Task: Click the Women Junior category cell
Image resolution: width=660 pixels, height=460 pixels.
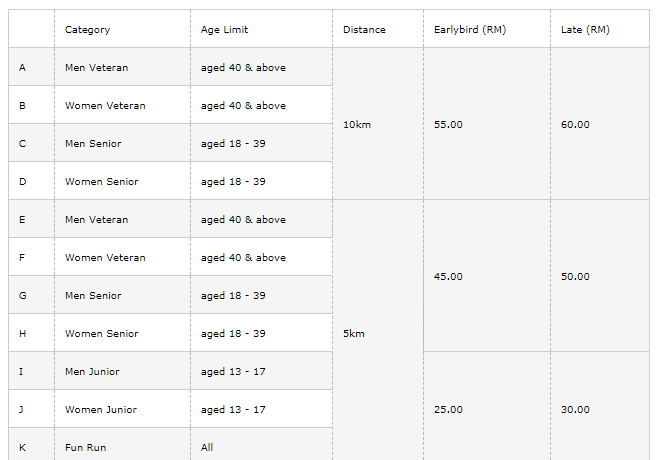Action: click(x=101, y=410)
